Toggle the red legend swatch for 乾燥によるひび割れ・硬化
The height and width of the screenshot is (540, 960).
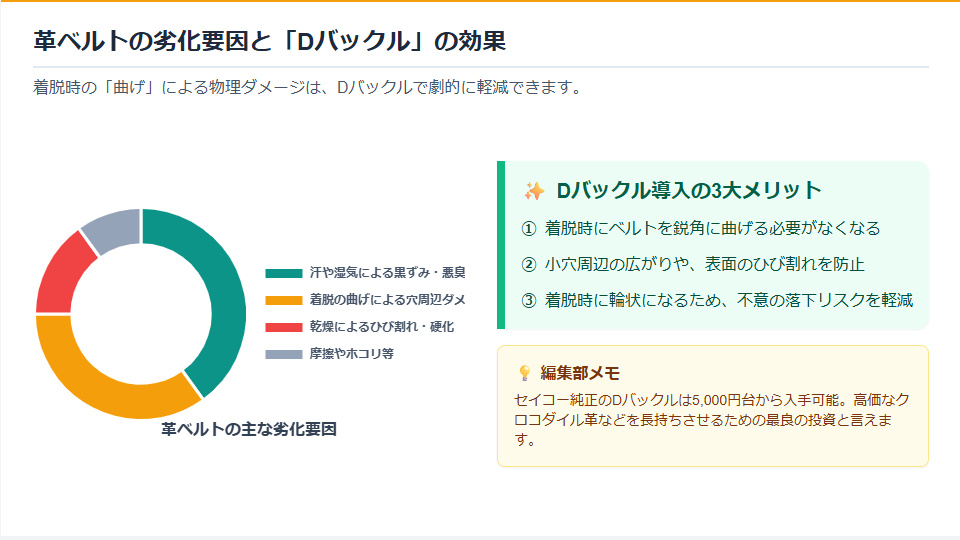coord(283,327)
